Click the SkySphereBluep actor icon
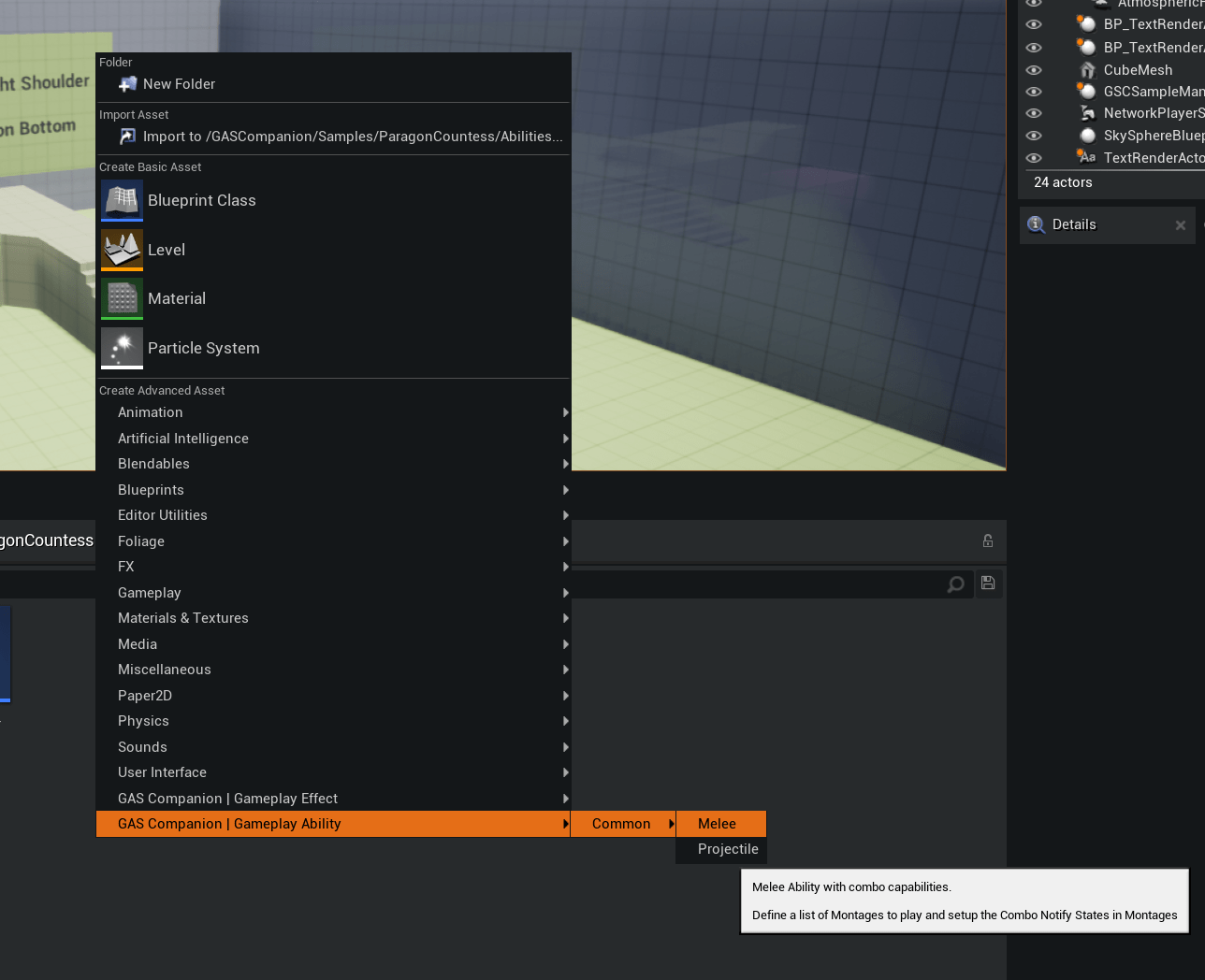The width and height of the screenshot is (1205, 980). pos(1087,136)
